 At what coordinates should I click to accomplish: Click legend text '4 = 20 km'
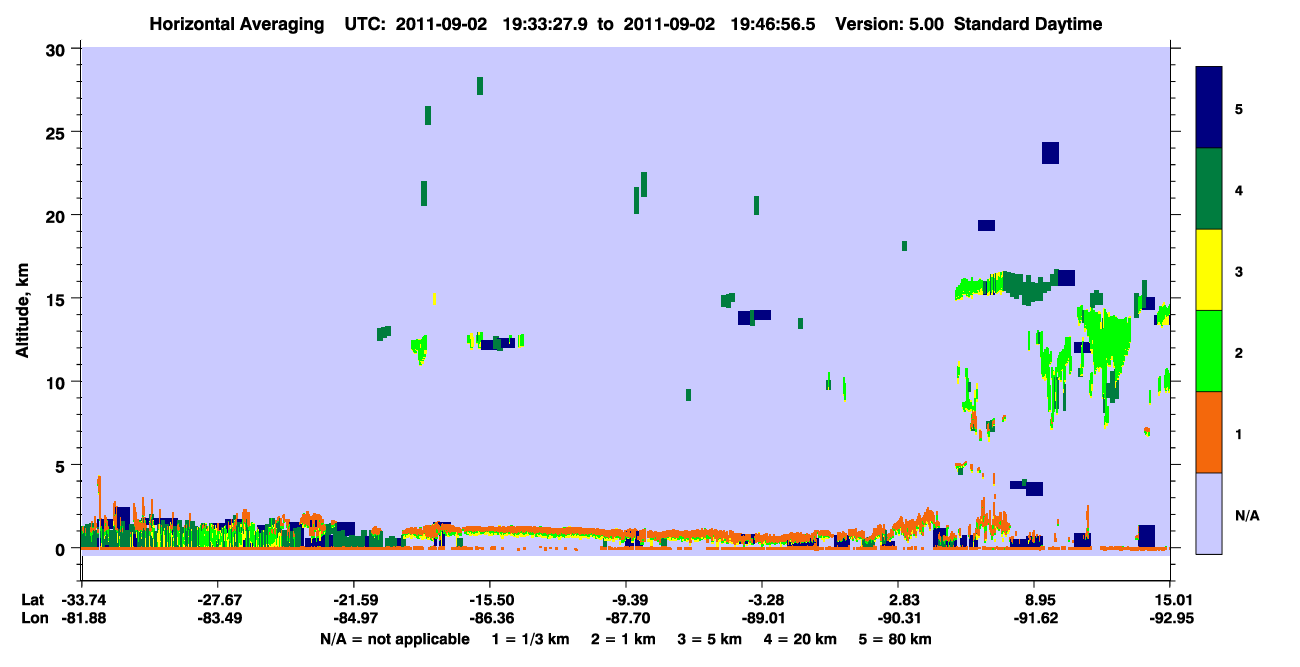(x=801, y=639)
